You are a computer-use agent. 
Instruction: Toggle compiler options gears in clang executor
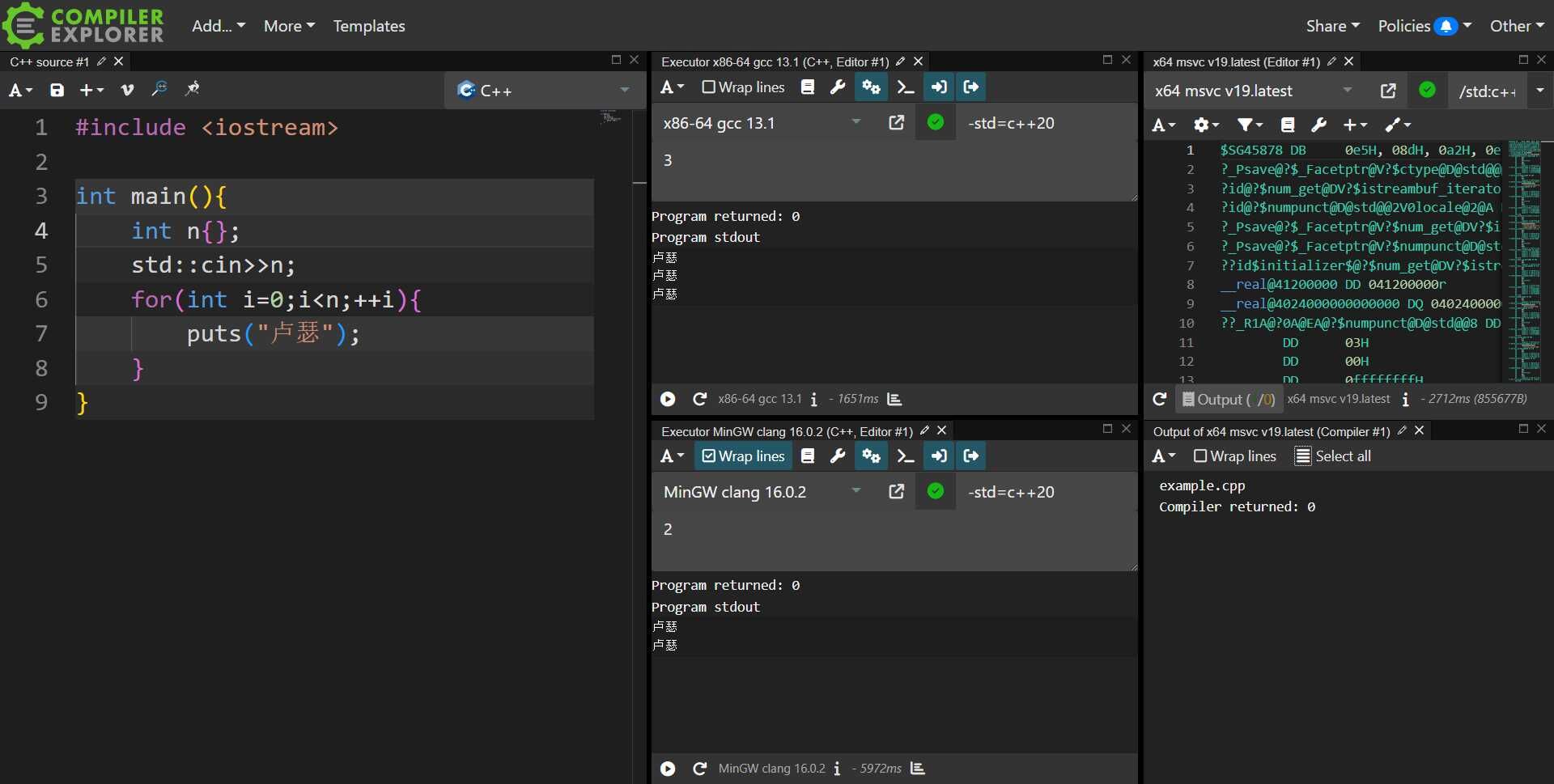pyautogui.click(x=871, y=456)
